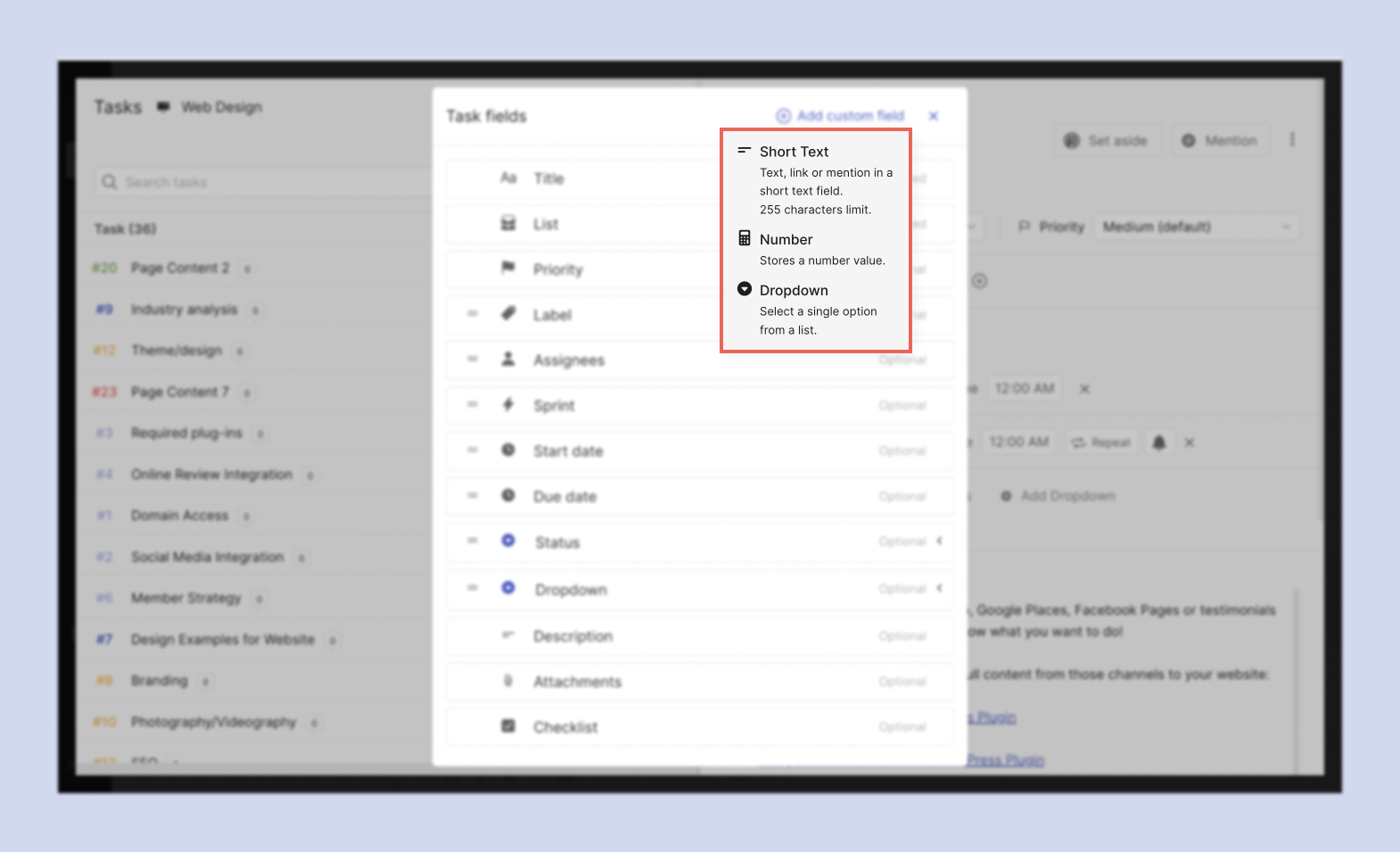Open the Priority Medium (default) dropdown
The height and width of the screenshot is (852, 1400).
(1196, 227)
